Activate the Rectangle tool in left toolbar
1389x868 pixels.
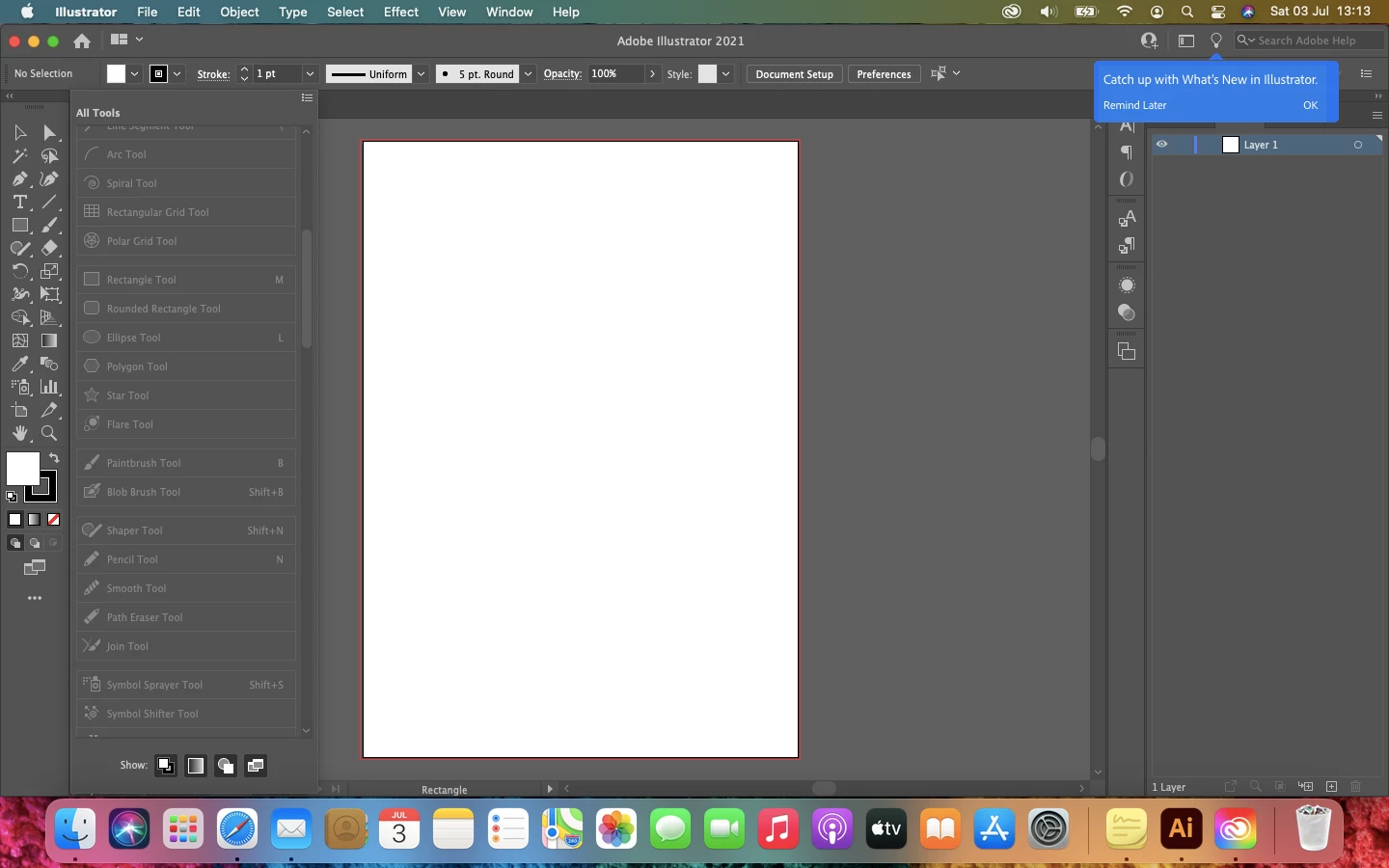click(x=19, y=225)
